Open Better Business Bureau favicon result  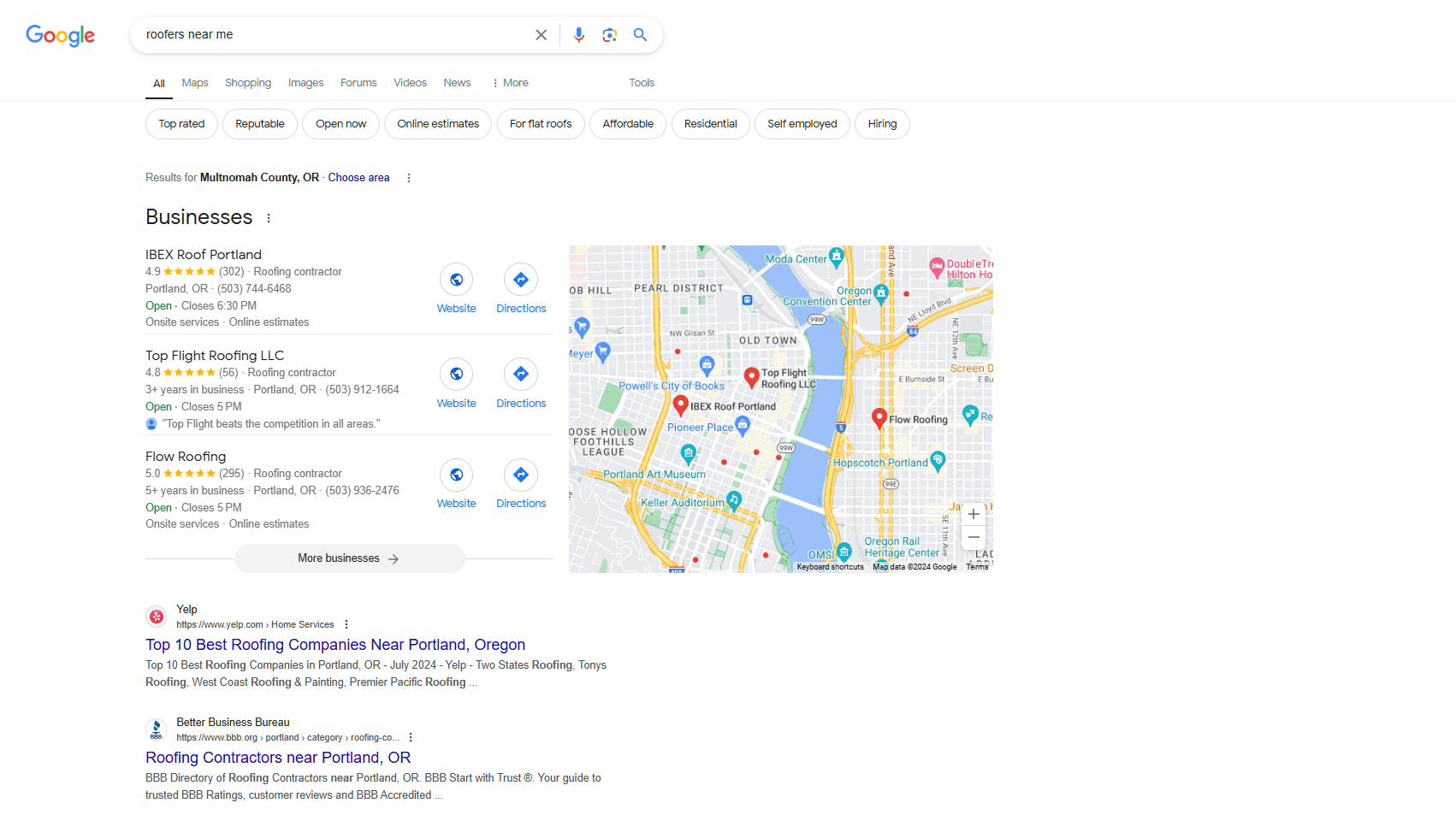pos(157,729)
